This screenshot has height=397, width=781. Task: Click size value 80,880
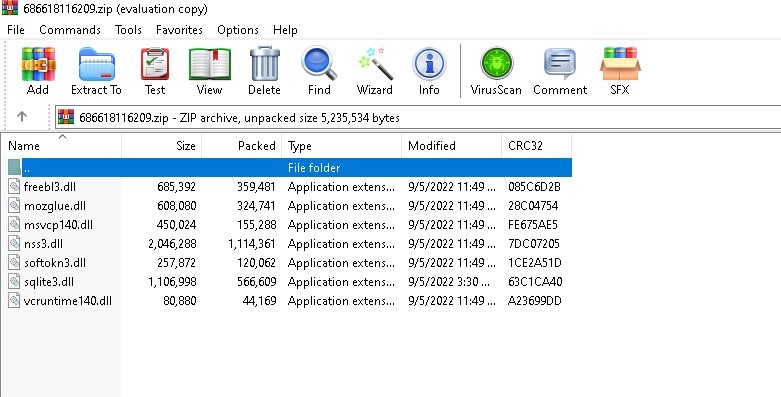click(x=180, y=300)
